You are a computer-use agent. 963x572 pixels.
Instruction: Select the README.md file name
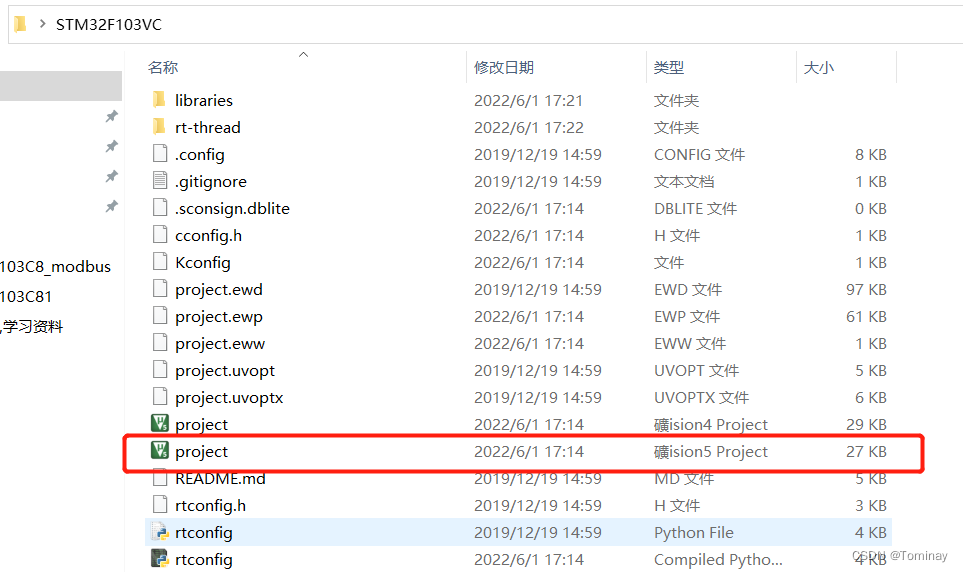(x=220, y=479)
